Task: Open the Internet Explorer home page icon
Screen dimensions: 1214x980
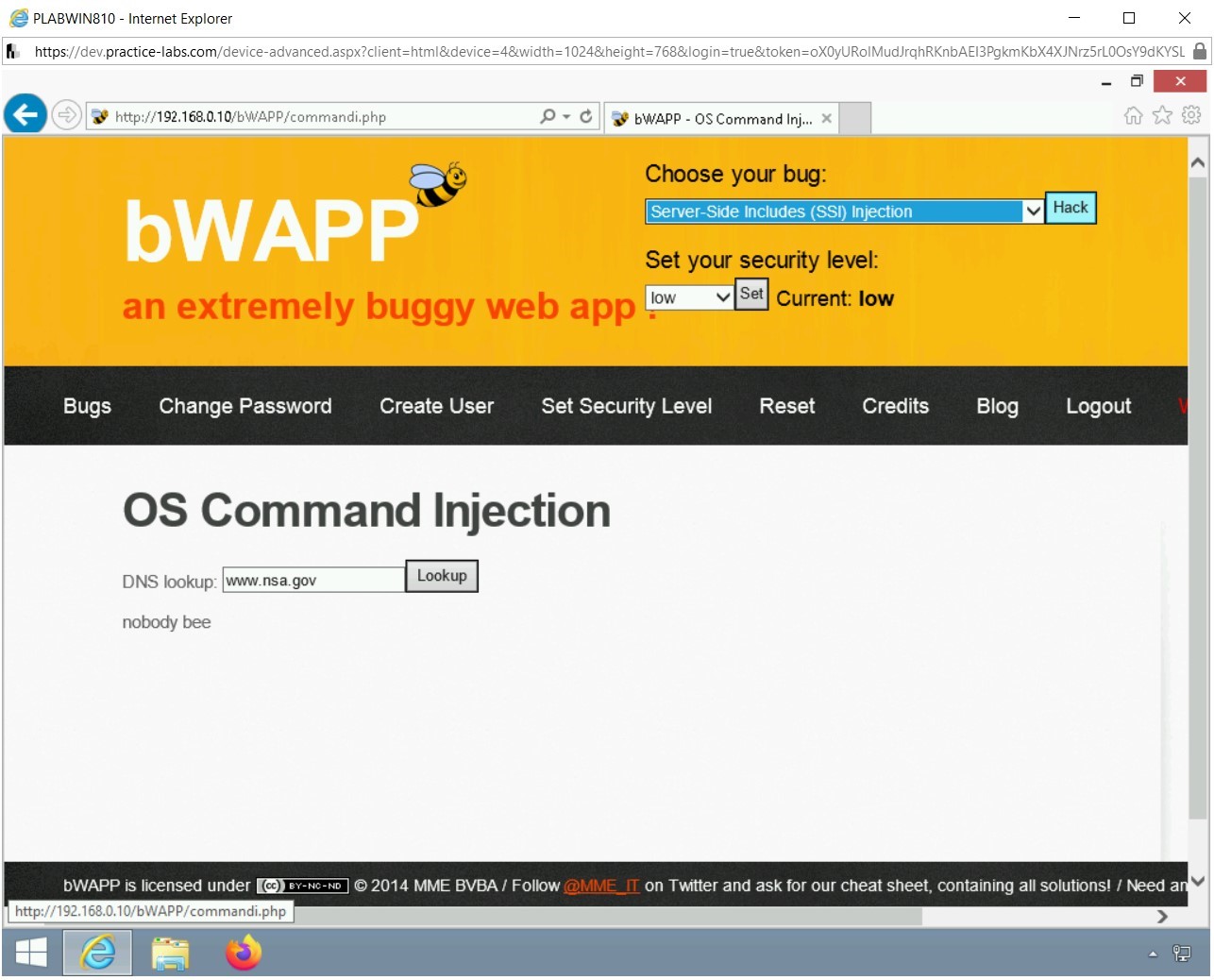Action: [1132, 114]
